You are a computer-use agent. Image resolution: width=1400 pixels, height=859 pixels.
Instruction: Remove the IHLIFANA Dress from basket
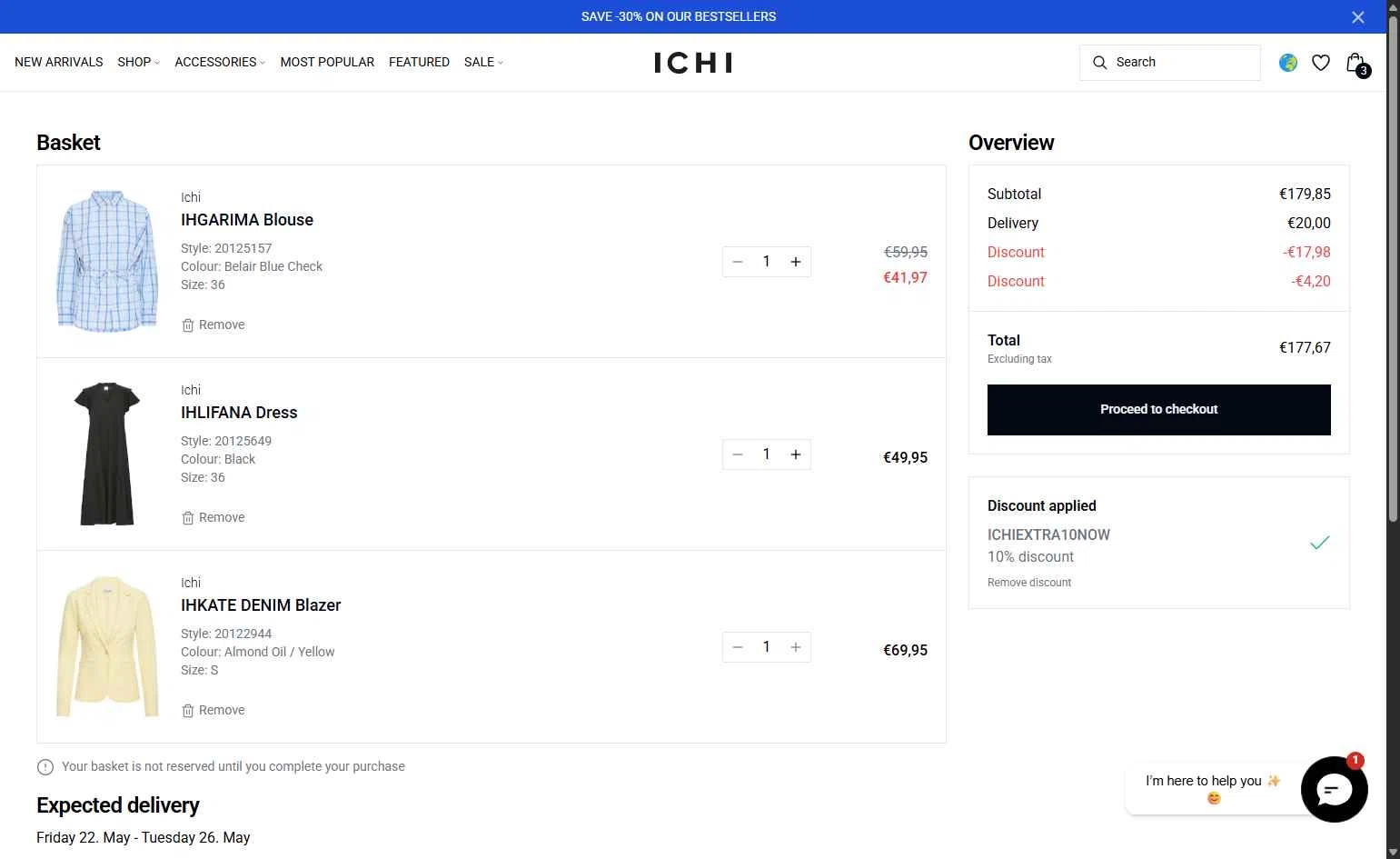(213, 517)
